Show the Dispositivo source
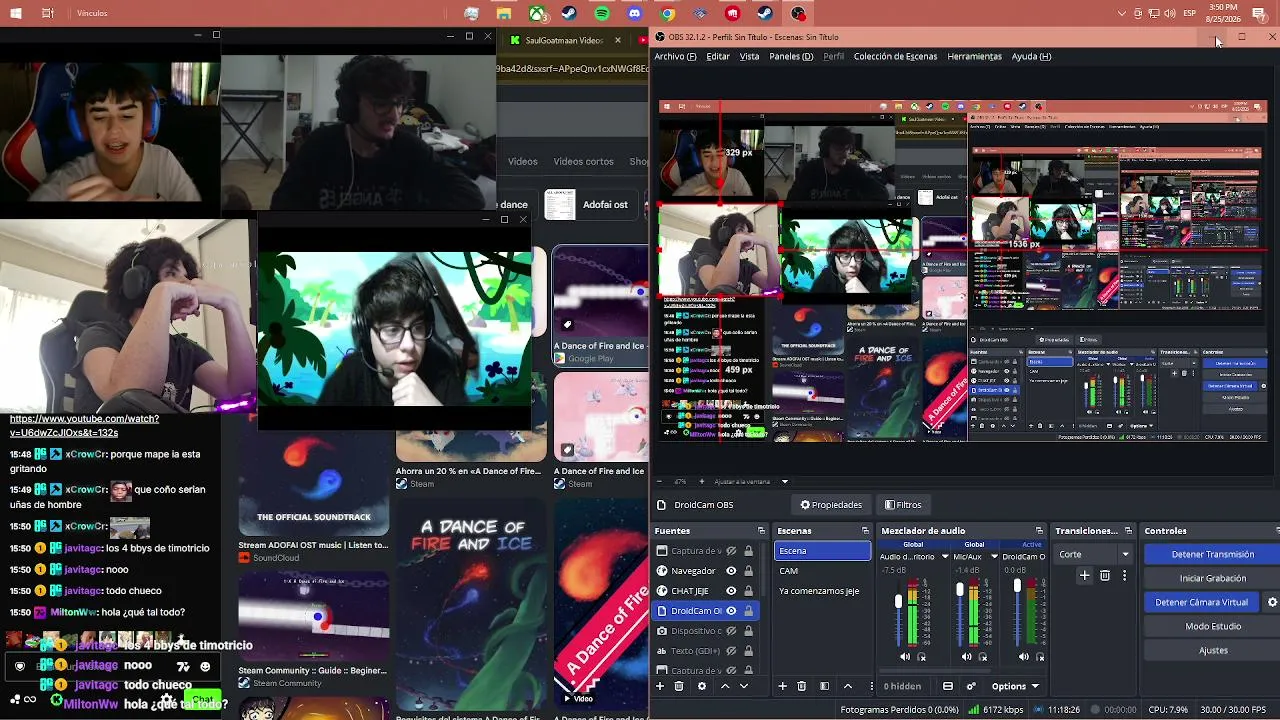The image size is (1280, 720). click(731, 631)
